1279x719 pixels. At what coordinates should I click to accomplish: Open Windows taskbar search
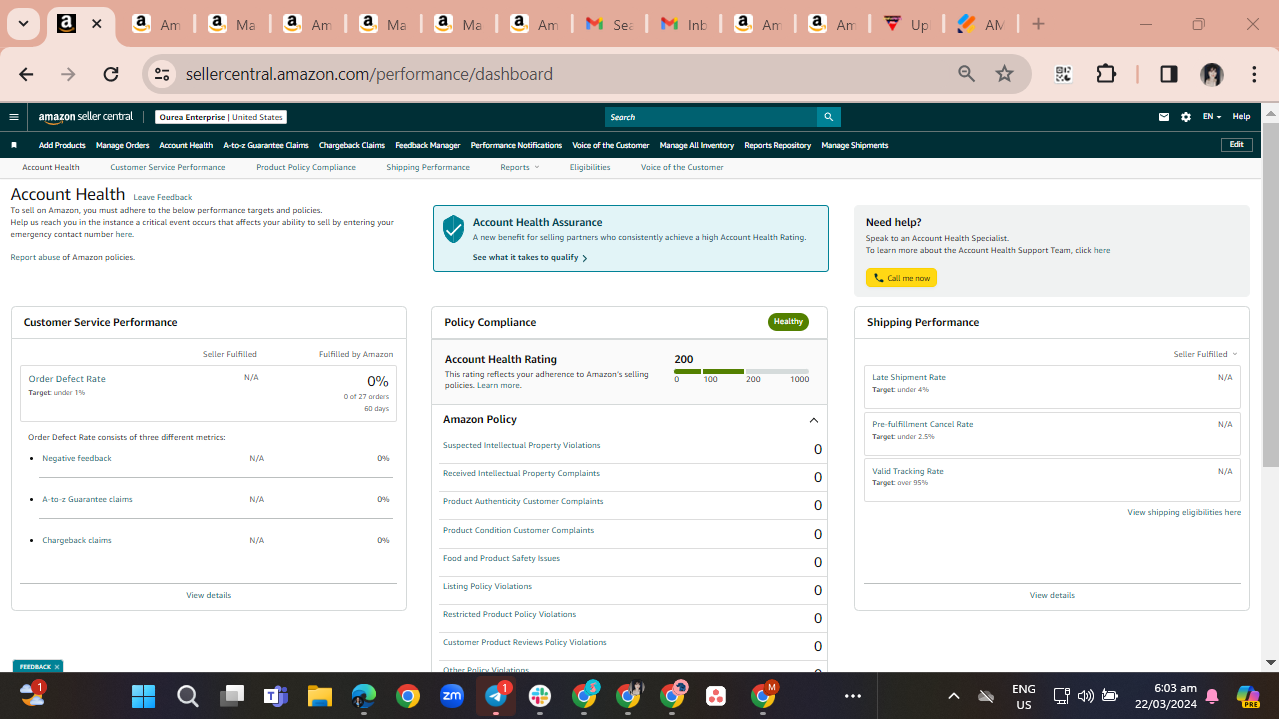(187, 696)
